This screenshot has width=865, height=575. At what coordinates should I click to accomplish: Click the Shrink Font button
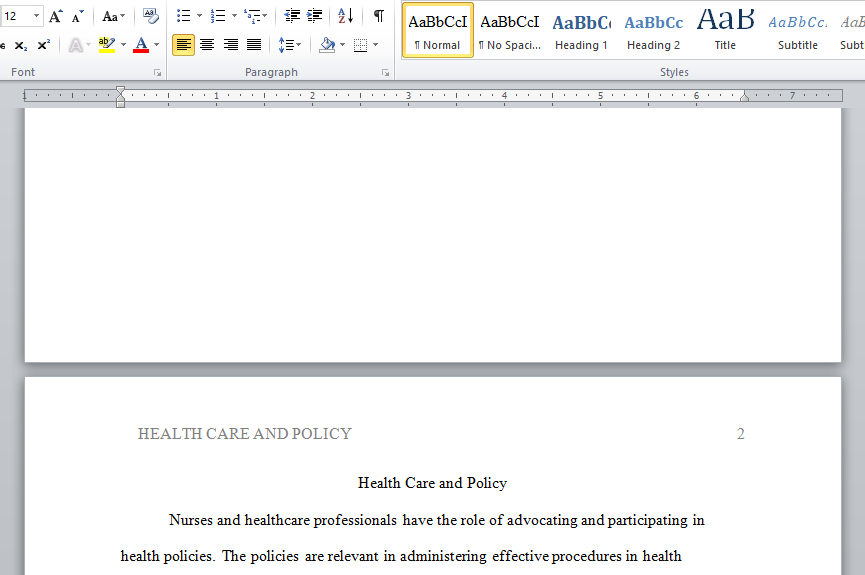point(78,17)
